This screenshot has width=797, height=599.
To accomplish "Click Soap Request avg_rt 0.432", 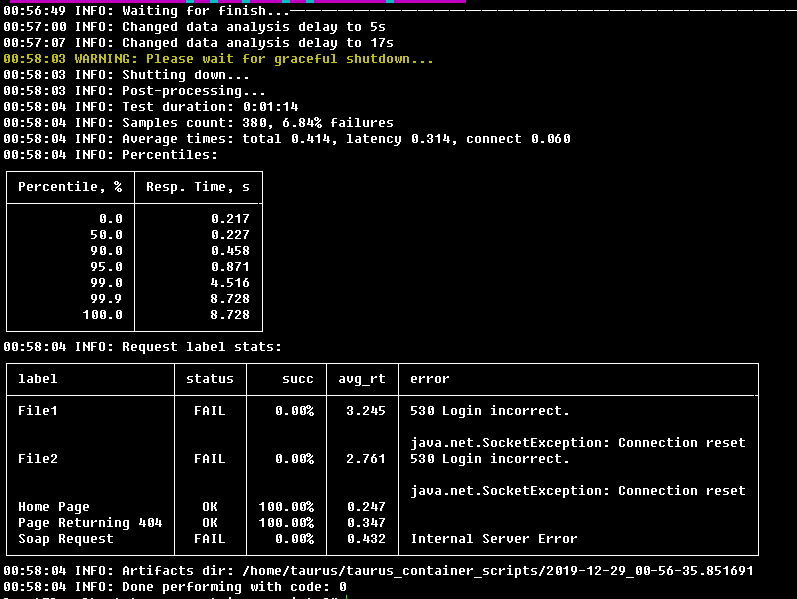I will 366,539.
